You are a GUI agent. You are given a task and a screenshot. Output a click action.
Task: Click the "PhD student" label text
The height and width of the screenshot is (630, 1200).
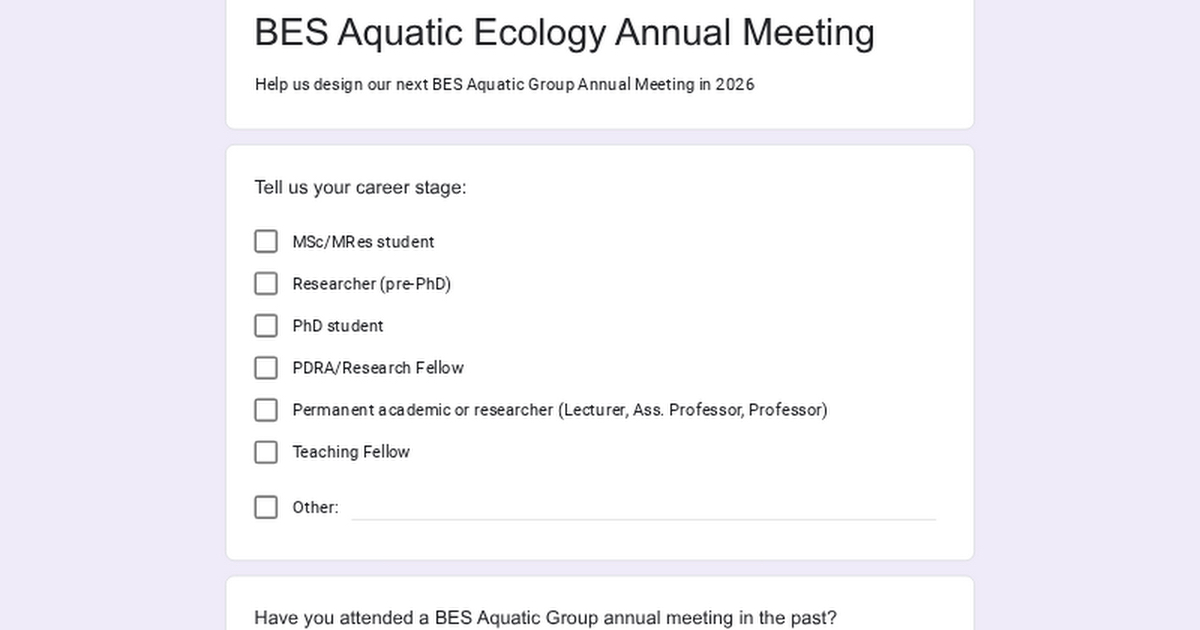337,326
